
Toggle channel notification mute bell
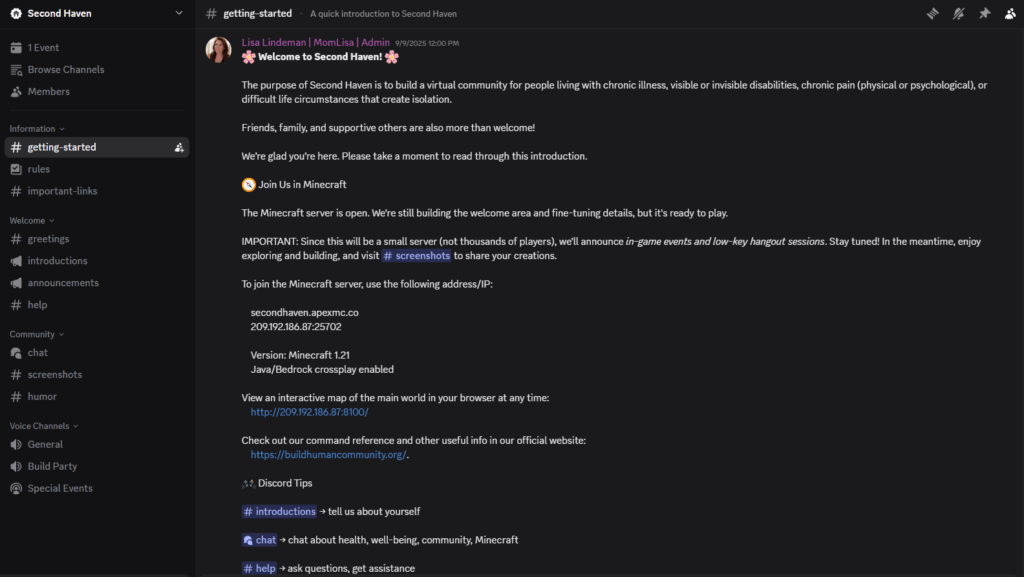tap(959, 13)
